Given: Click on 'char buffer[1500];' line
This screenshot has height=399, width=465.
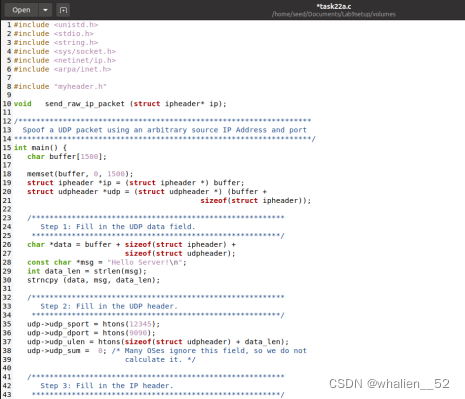Looking at the screenshot, I should coord(67,156).
